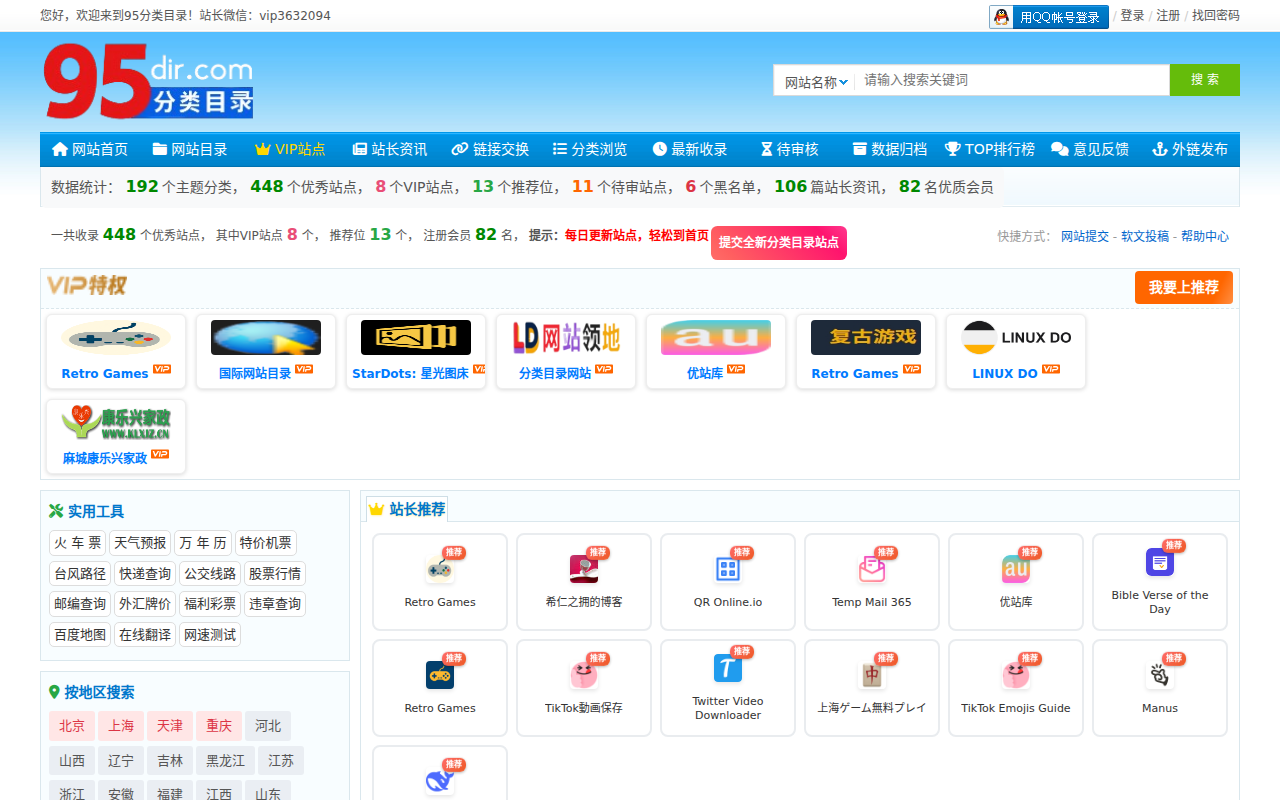Screen dimensions: 1280x800
Task: Click the search keyword input field
Action: (x=1012, y=80)
